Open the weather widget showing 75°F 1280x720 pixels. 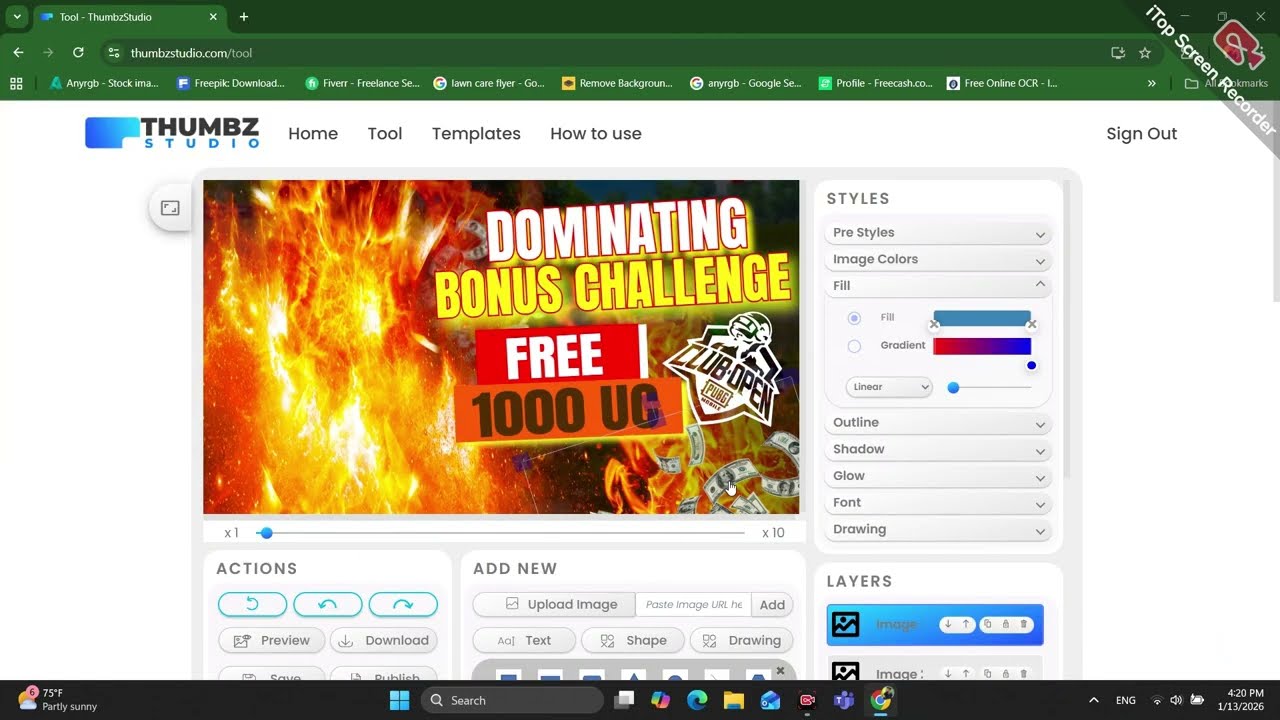click(57, 700)
